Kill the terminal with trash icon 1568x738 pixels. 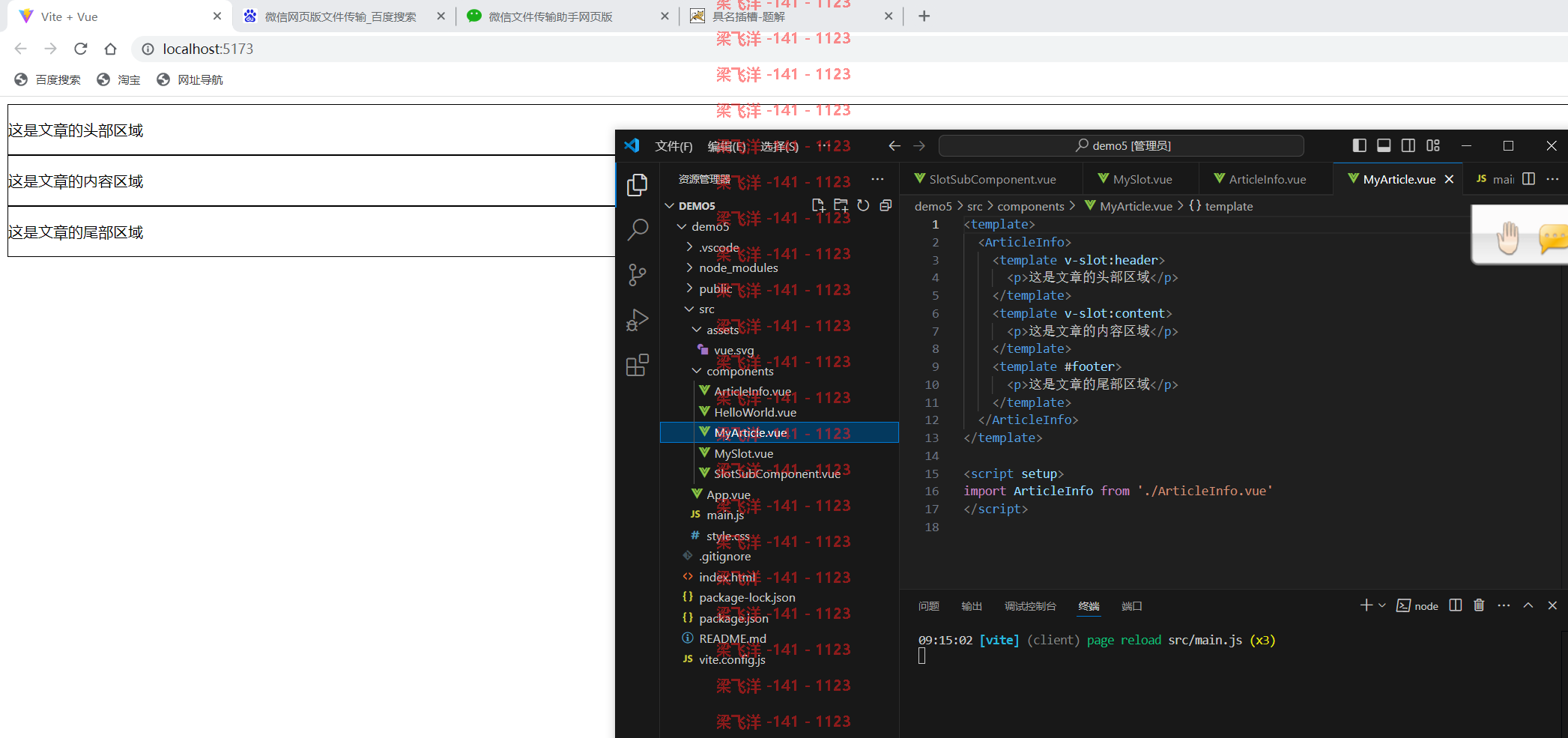(x=1480, y=605)
